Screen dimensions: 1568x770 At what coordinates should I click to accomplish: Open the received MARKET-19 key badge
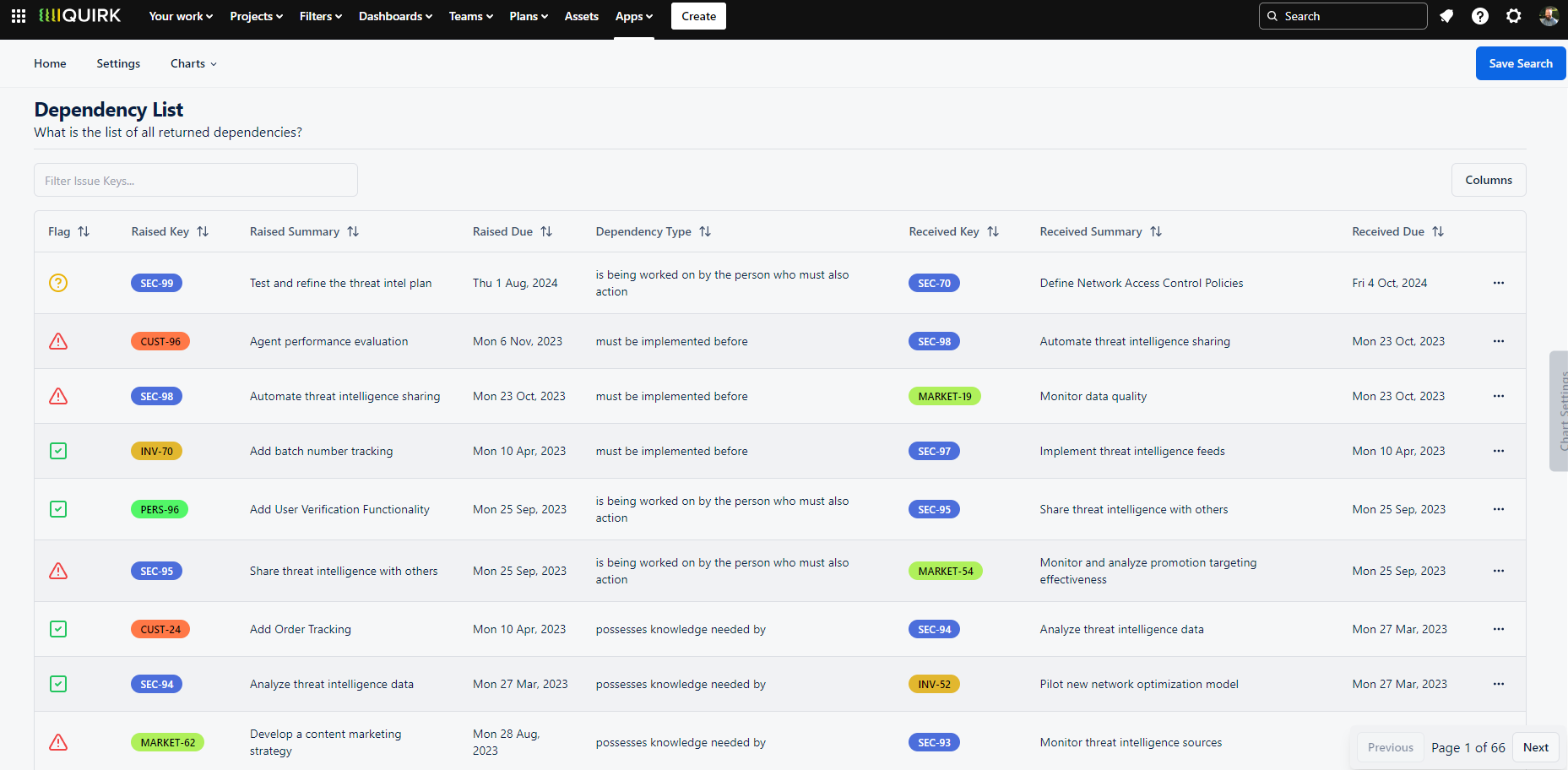pyautogui.click(x=945, y=396)
